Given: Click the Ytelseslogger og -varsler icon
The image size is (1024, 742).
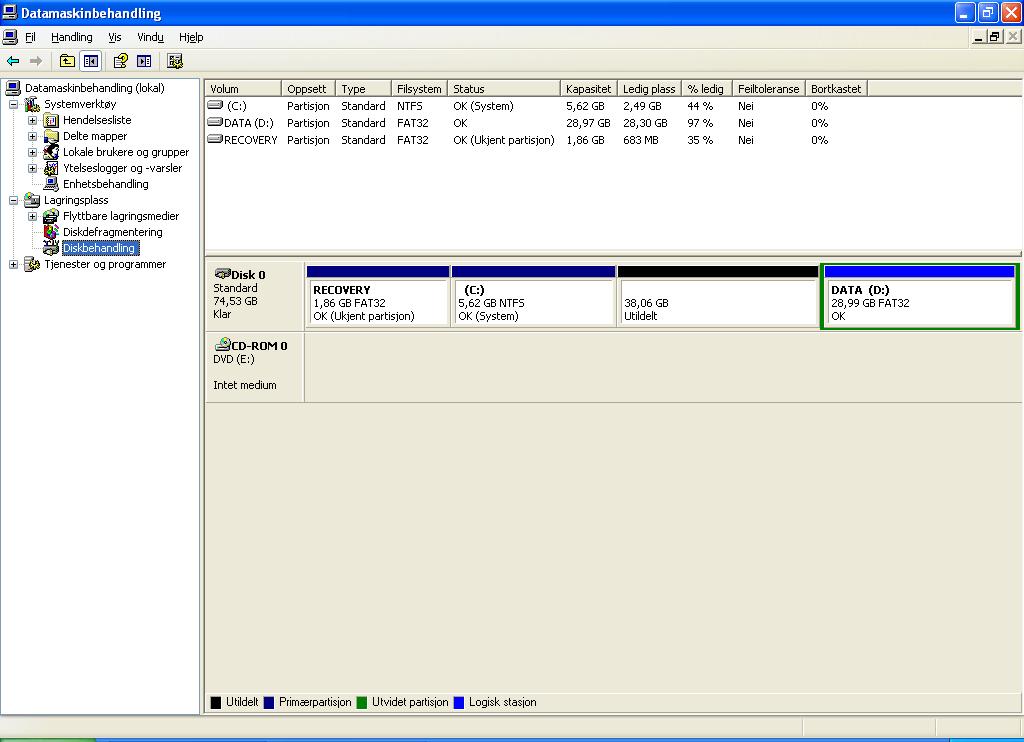Looking at the screenshot, I should pos(51,169).
